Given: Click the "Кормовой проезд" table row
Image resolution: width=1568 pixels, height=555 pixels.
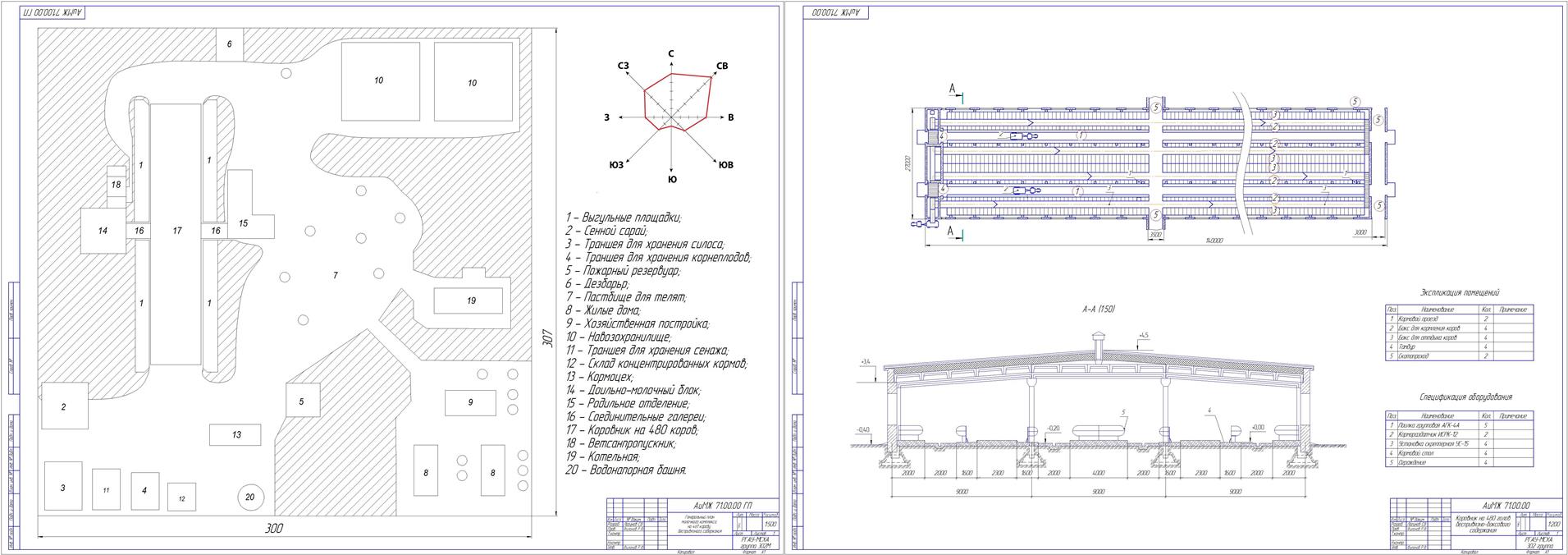Looking at the screenshot, I should [x=1460, y=318].
